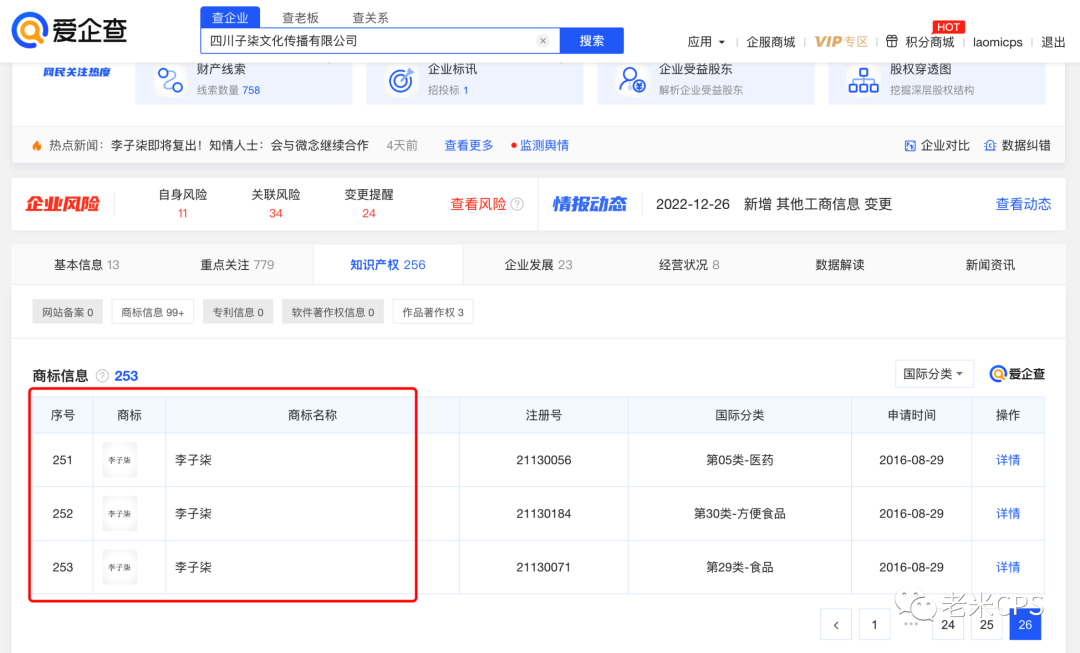The width and height of the screenshot is (1080, 653).
Task: Expand the 国际分类 filter dropdown
Action: tap(934, 373)
